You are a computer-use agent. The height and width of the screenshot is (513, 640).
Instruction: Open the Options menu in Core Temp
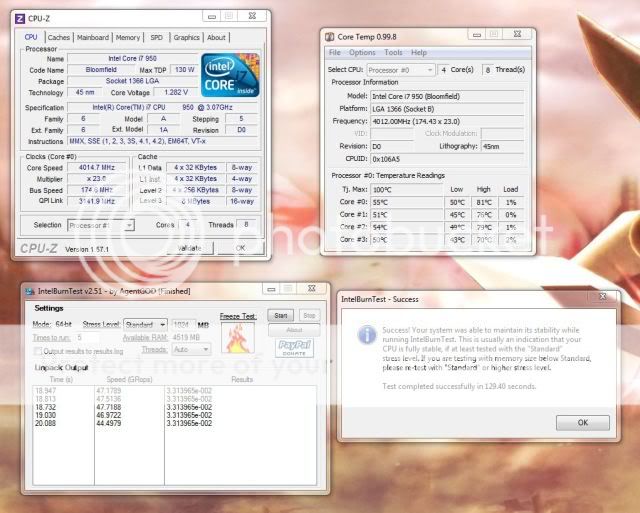[362, 53]
